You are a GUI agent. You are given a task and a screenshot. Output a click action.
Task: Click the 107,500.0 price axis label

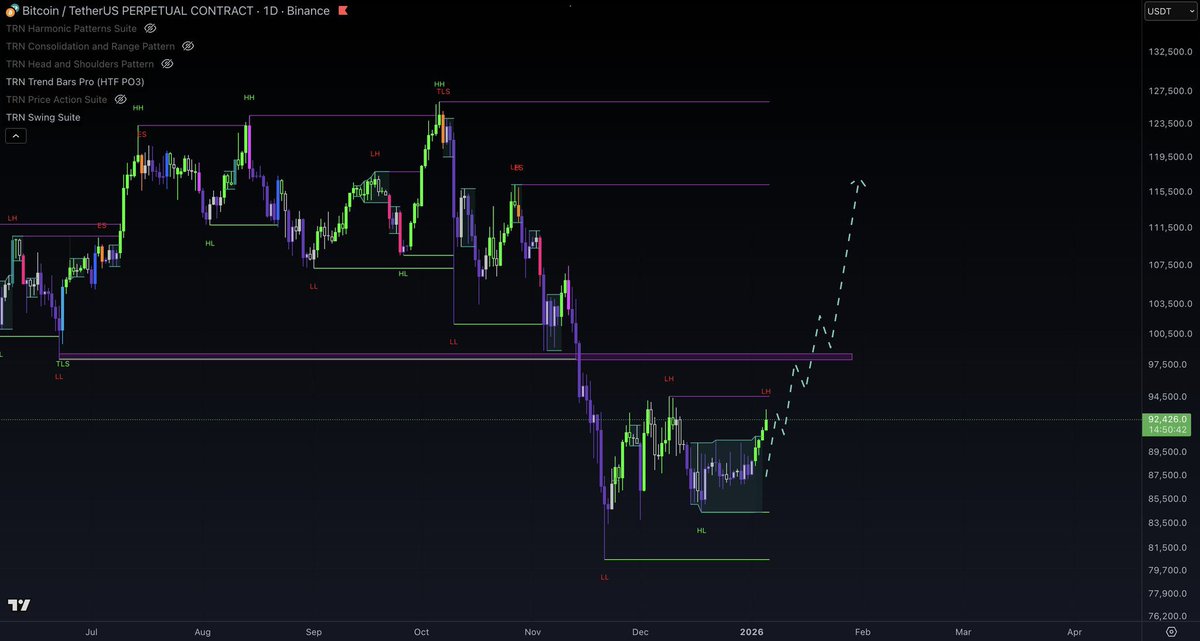point(1168,265)
